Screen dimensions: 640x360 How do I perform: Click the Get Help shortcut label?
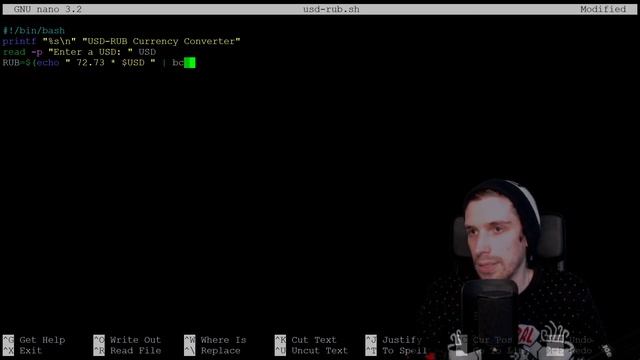[x=42, y=340]
